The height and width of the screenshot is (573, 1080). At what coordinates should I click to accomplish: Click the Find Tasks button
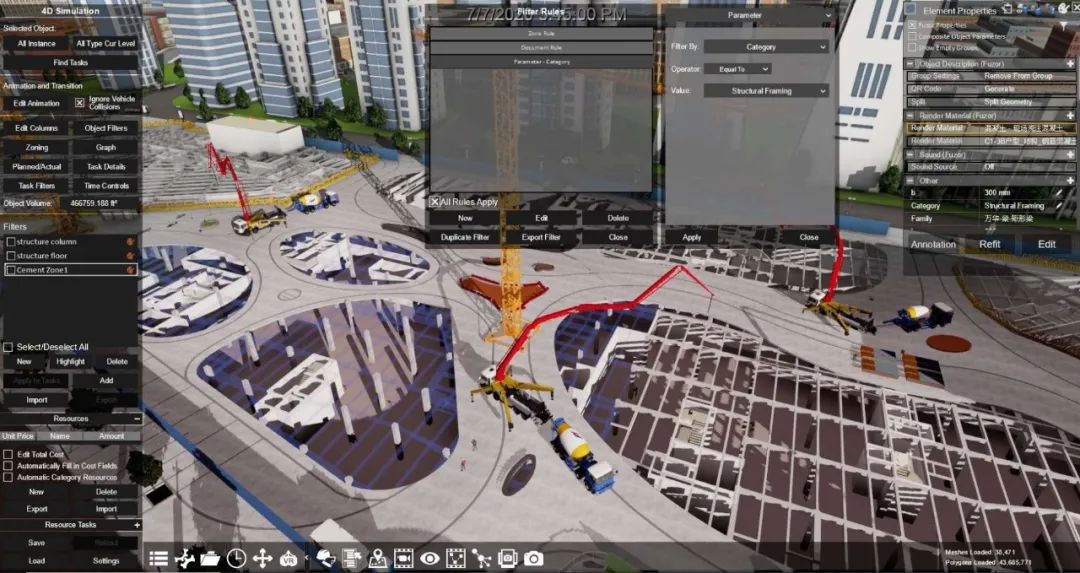(71, 62)
